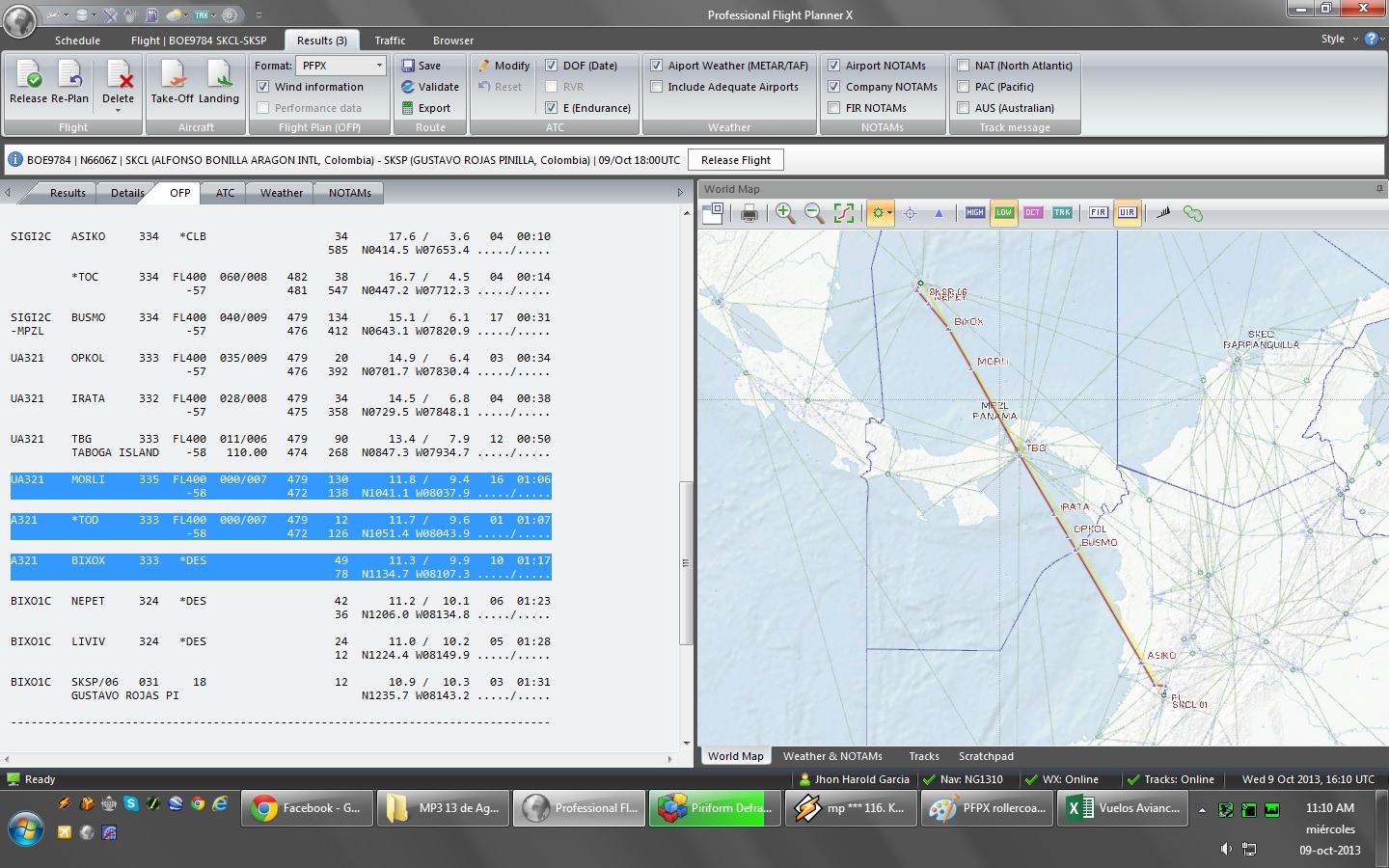Toggle E (Endurance) checkbox
Viewport: 1389px width, 868px height.
[x=551, y=108]
